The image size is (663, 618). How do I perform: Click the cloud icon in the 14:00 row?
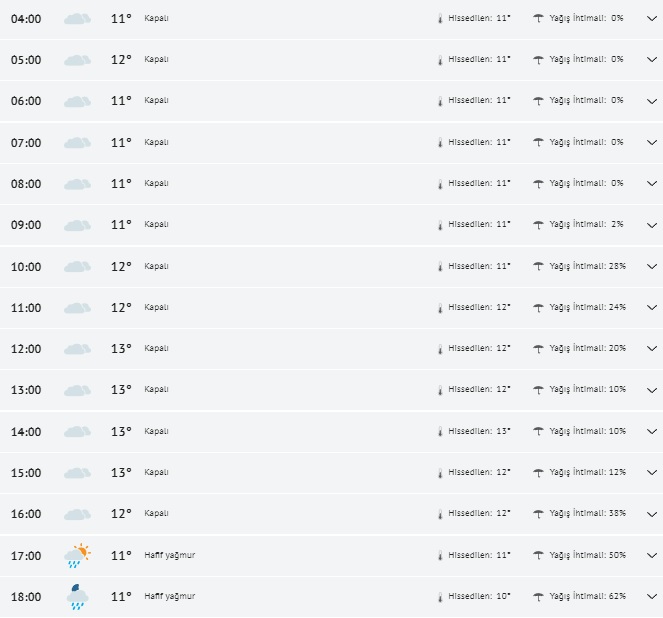77,432
